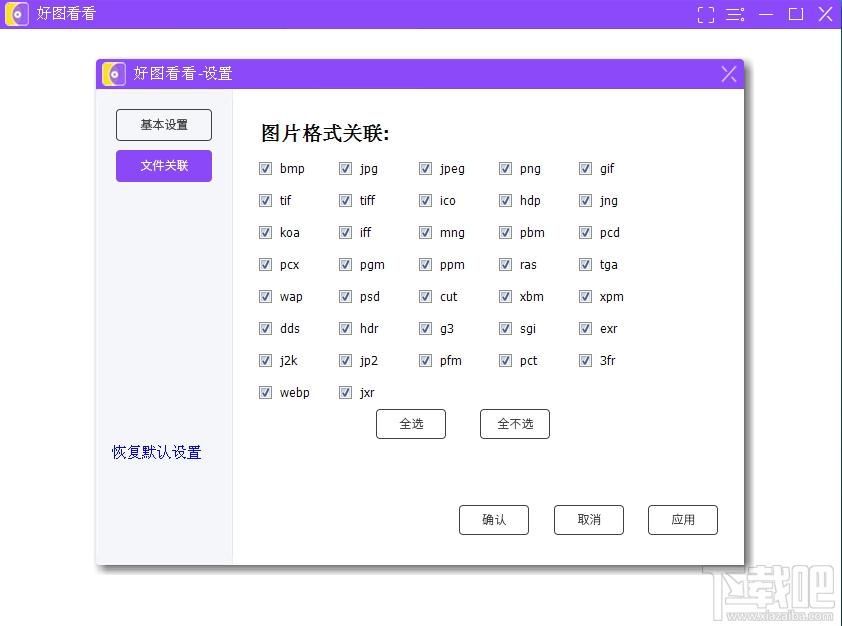The image size is (842, 626).
Task: Cancel with the 取消 button
Action: tap(589, 520)
